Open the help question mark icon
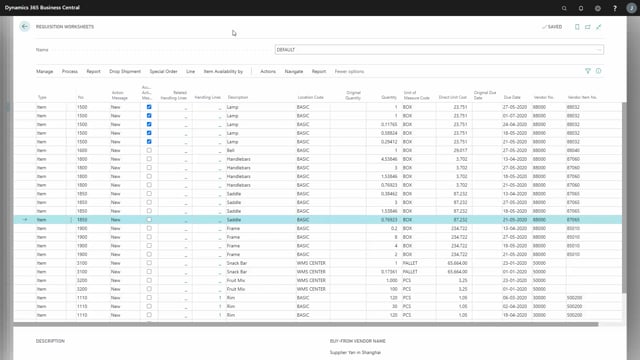The width and height of the screenshot is (640, 360). 615,8
